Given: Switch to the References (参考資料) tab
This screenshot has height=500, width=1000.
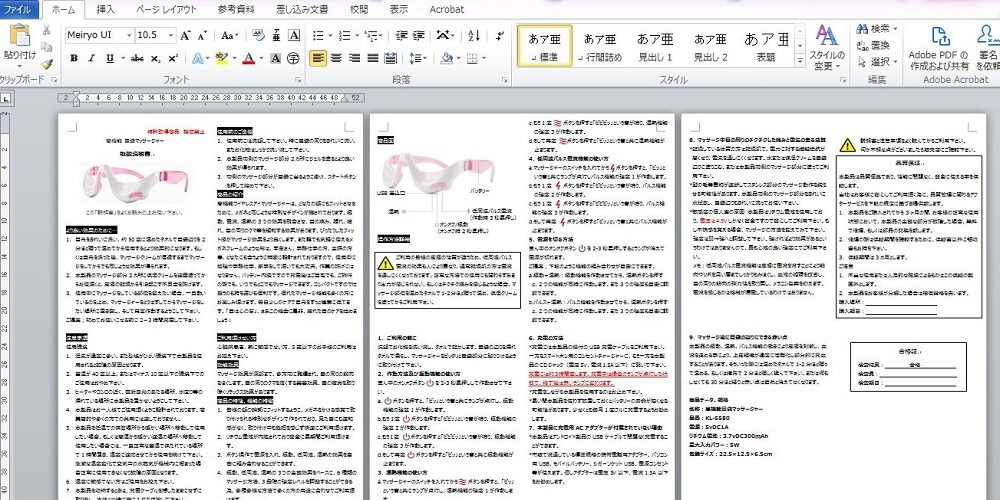Looking at the screenshot, I should point(236,9).
